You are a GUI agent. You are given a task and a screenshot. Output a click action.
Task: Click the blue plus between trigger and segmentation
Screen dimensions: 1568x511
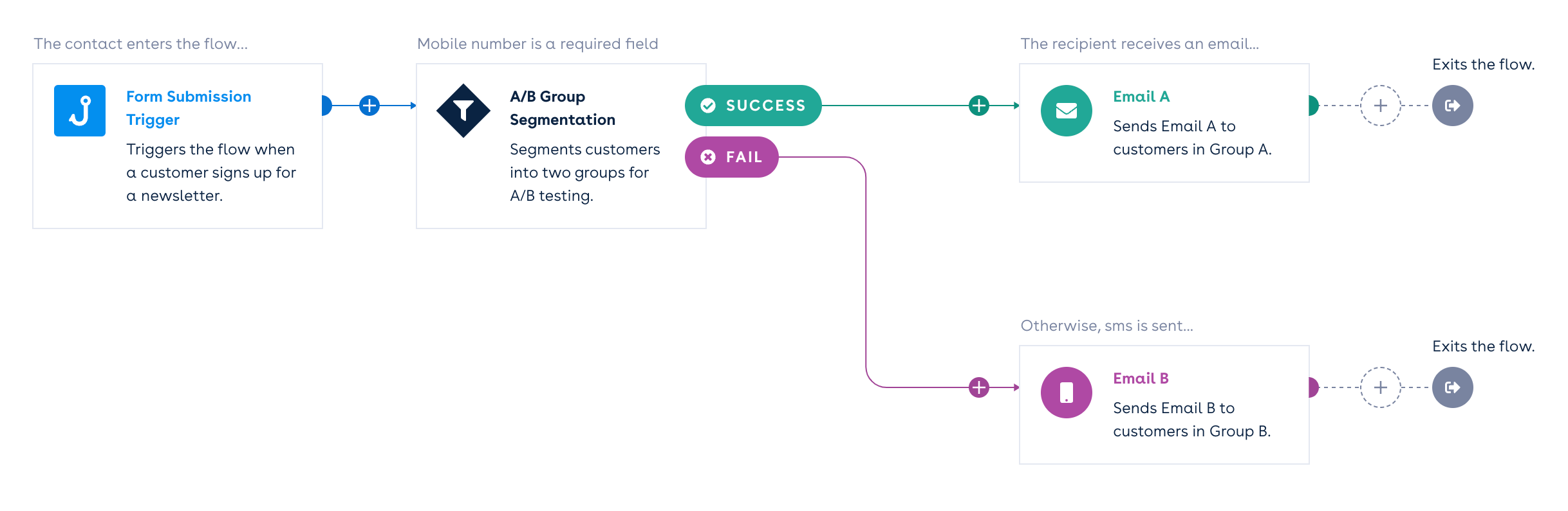[369, 106]
